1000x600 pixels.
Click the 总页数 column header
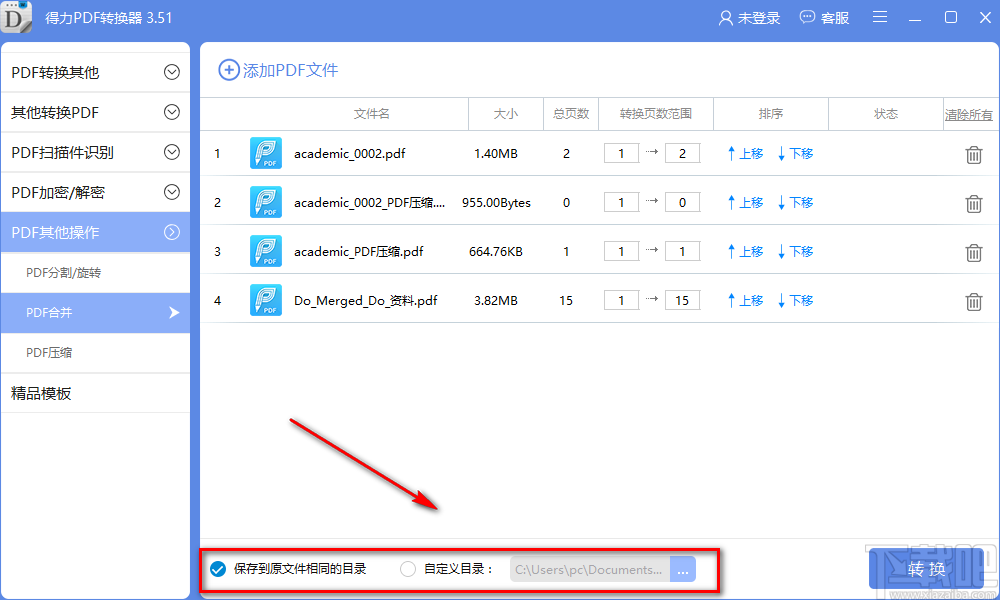[571, 113]
